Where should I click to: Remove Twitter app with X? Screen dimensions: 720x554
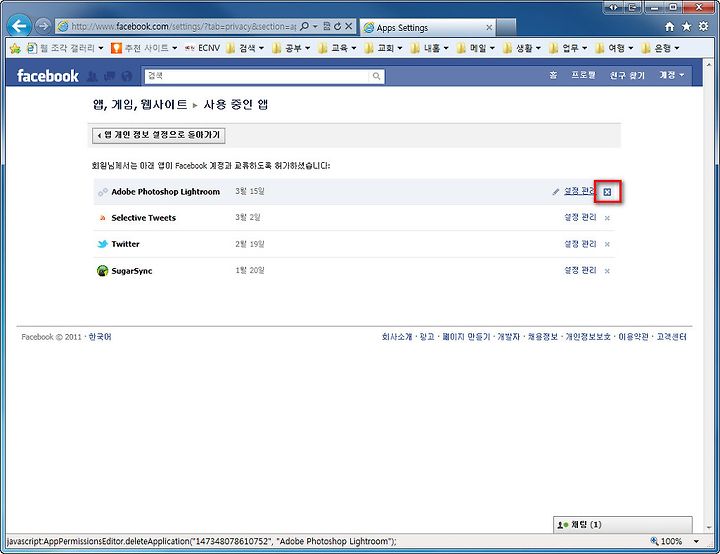[607, 244]
